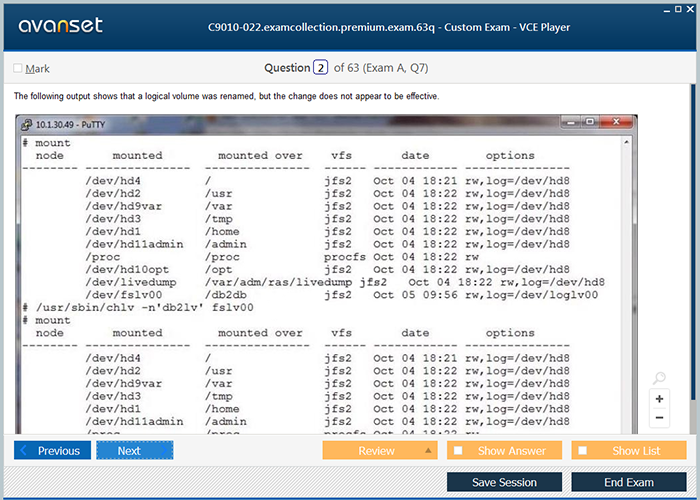Expand the Review dropdown arrow

tap(428, 451)
